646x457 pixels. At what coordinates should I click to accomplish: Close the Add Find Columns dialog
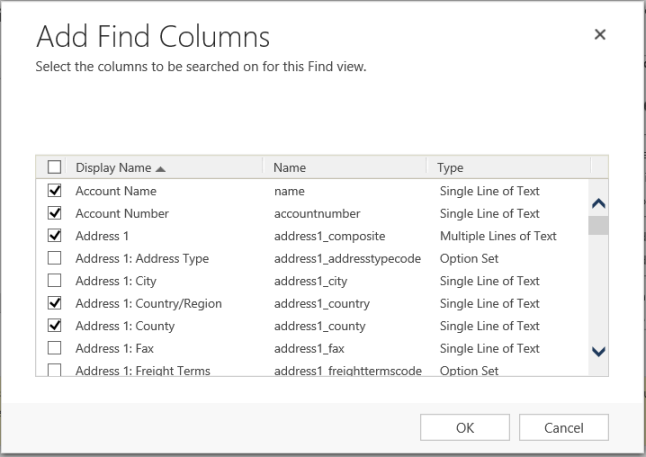pos(600,35)
